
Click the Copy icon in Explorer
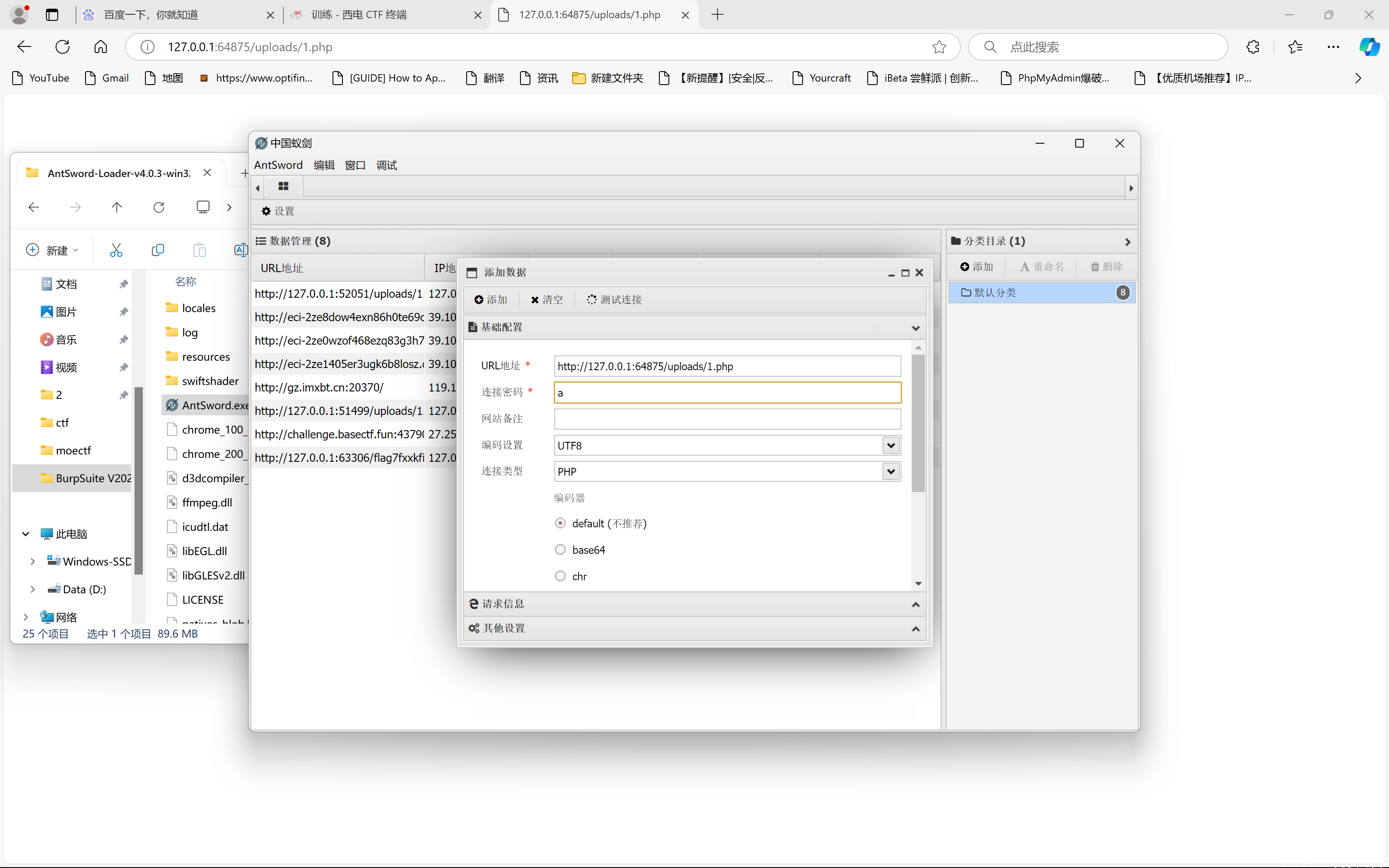(x=158, y=250)
